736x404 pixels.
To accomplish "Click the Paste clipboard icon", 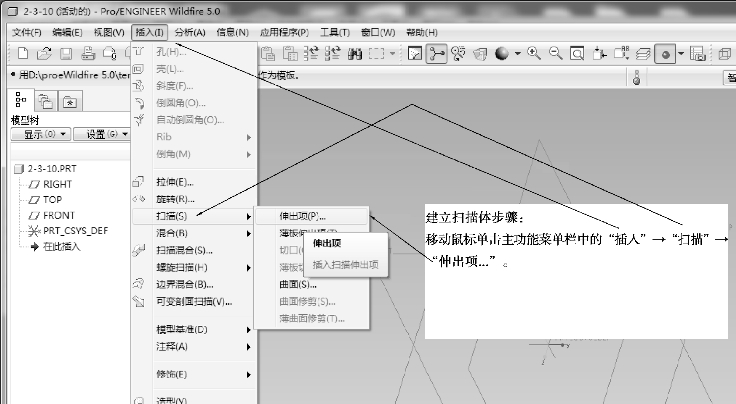I will [x=268, y=53].
